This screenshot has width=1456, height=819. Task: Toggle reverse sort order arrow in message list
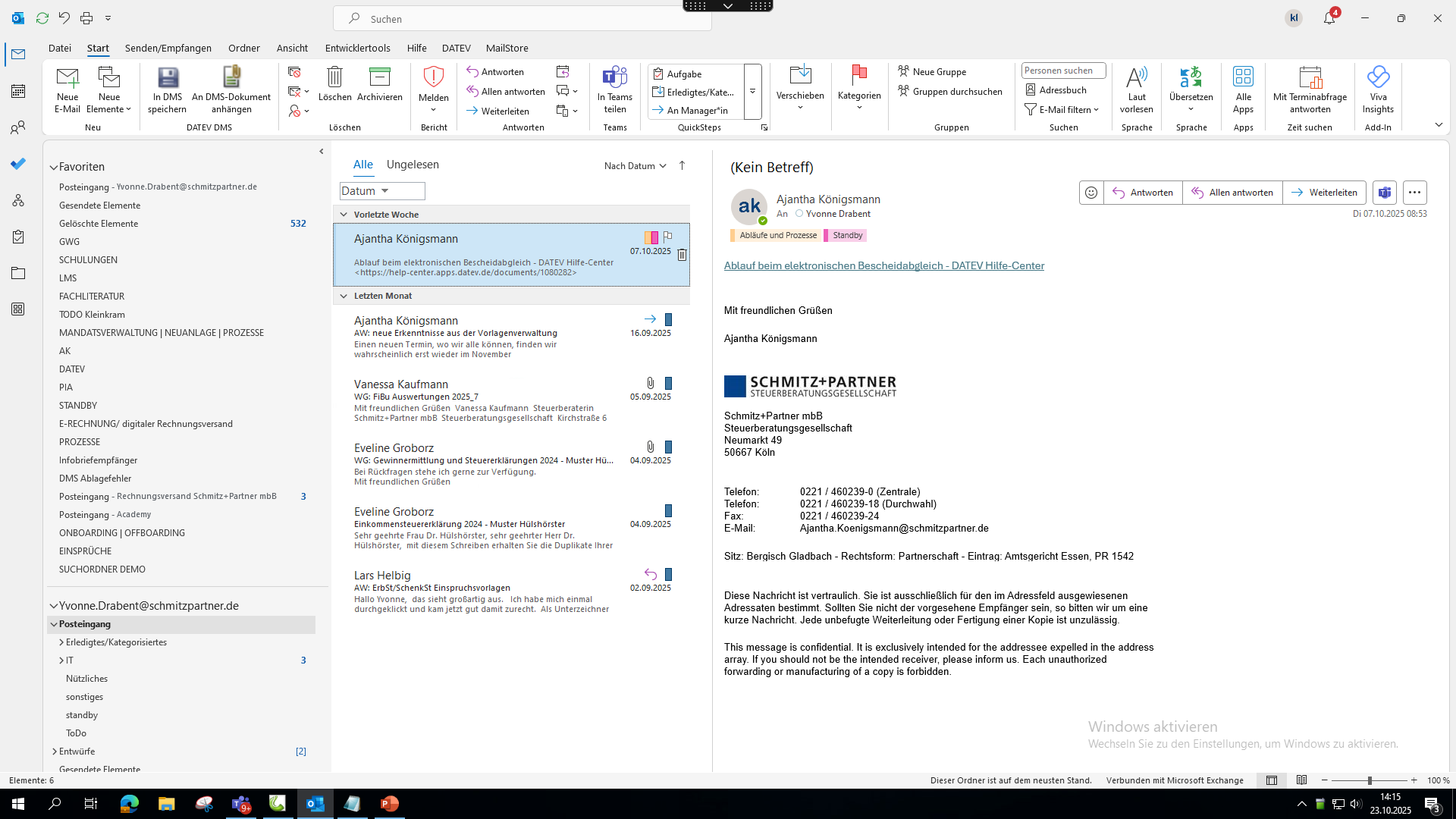pos(682,165)
